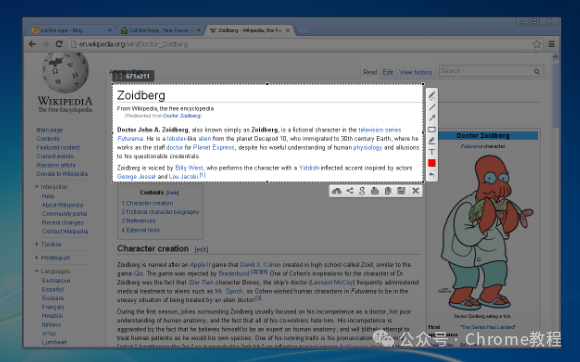This screenshot has width=580, height=362.
Task: Open the 'David X. Cohen' link
Action: click(x=260, y=265)
